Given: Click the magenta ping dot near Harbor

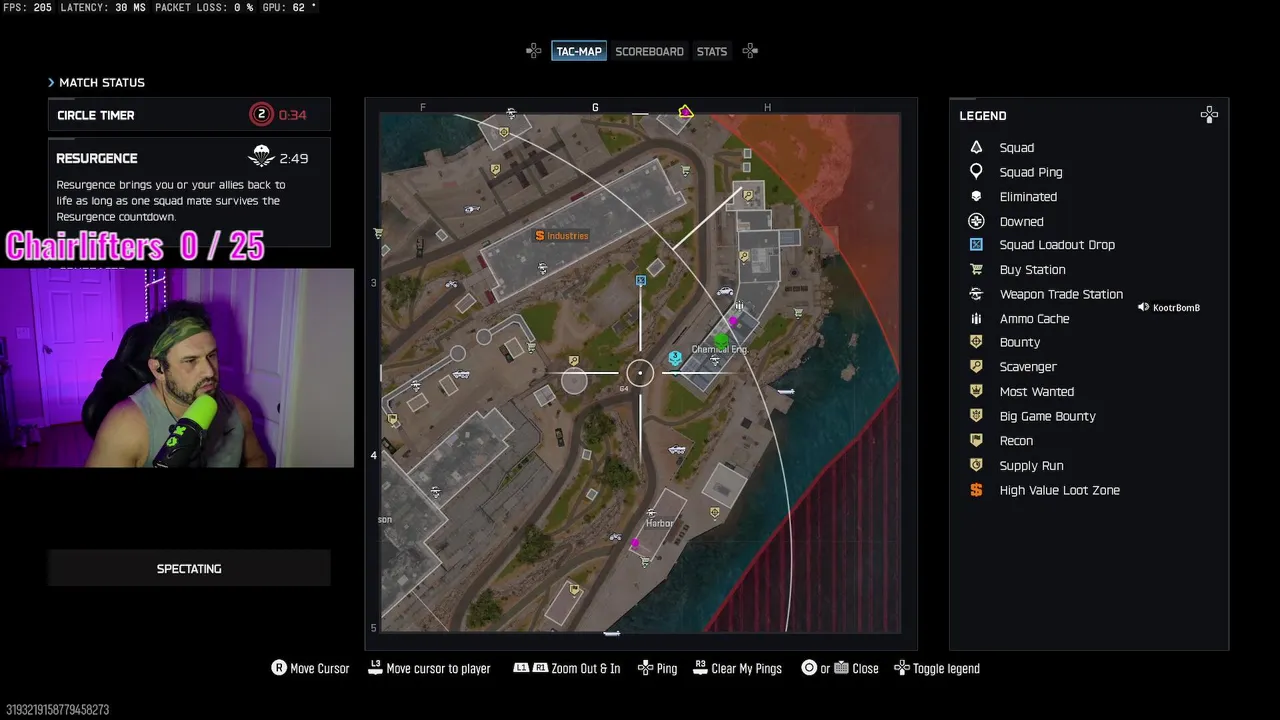Looking at the screenshot, I should pyautogui.click(x=635, y=543).
